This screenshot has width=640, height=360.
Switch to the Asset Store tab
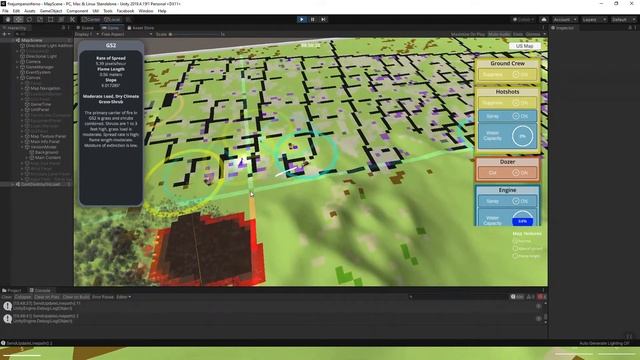[141, 28]
